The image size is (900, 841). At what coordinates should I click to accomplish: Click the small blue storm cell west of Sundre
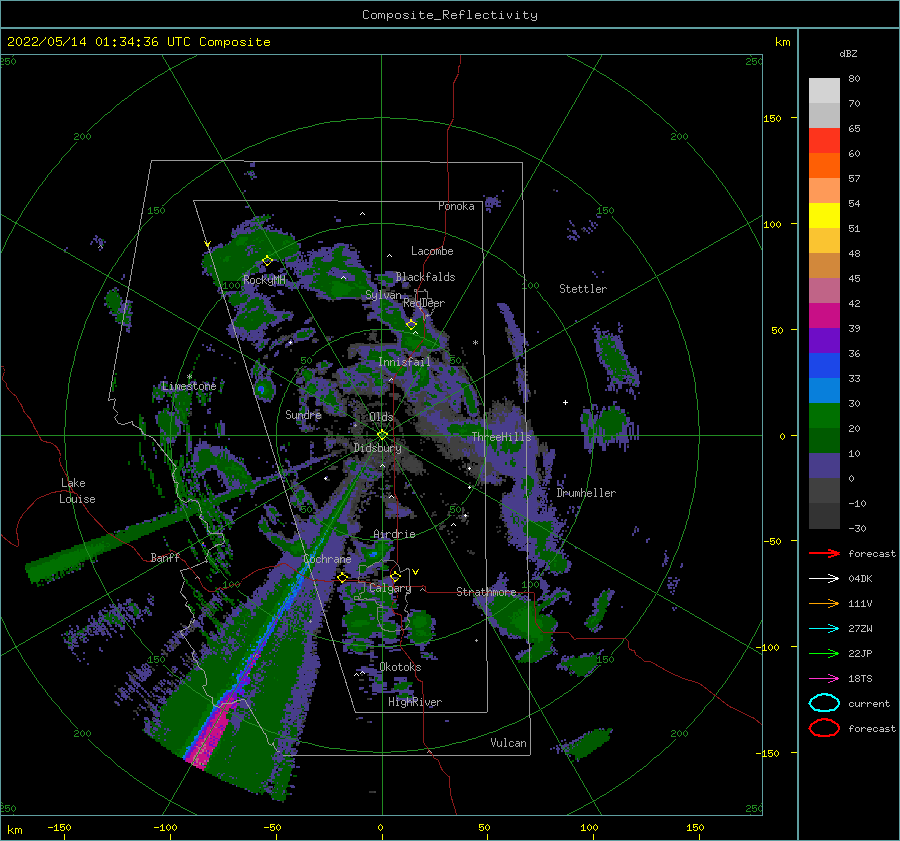click(262, 389)
